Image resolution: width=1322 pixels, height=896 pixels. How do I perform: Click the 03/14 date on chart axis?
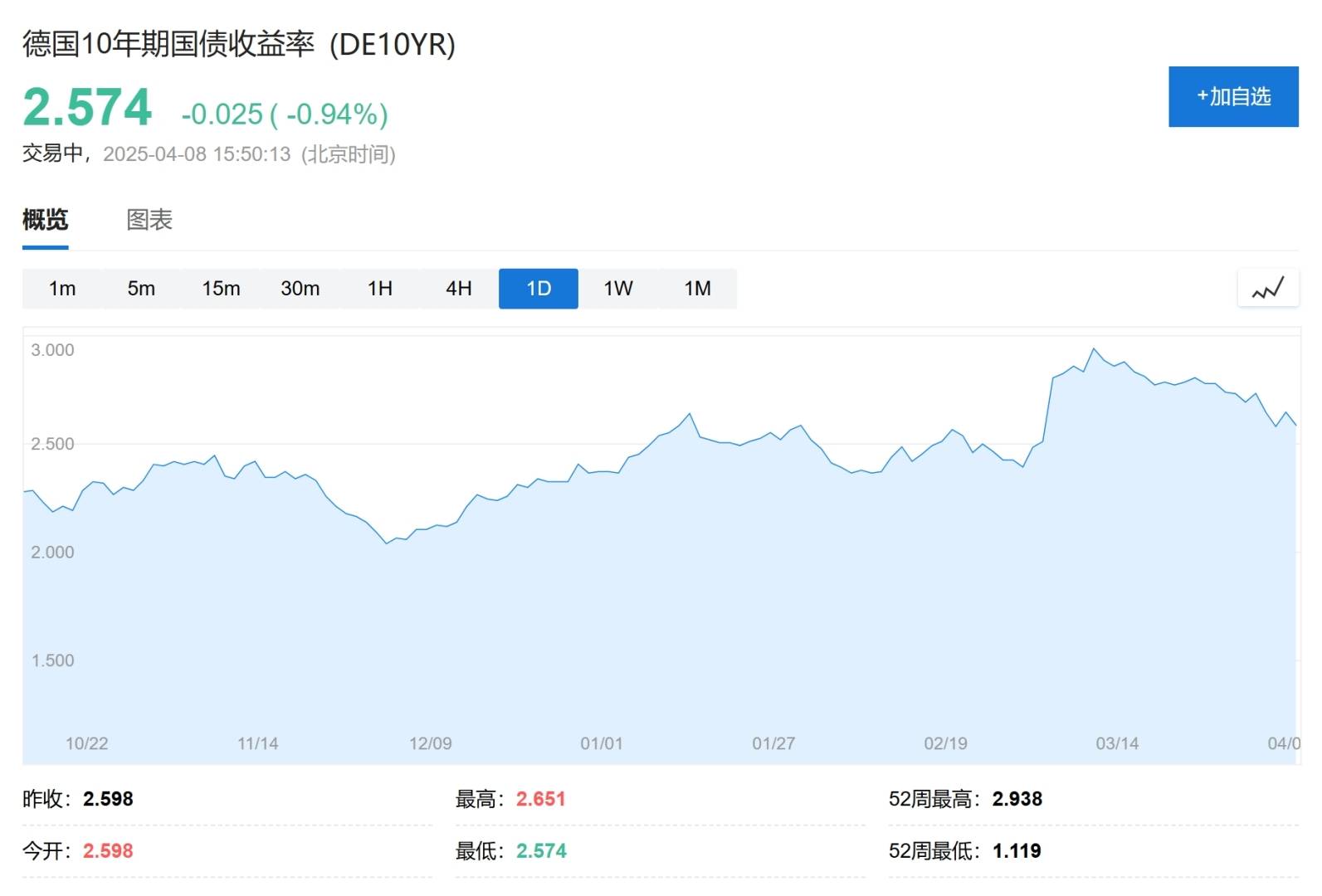pyautogui.click(x=1117, y=743)
